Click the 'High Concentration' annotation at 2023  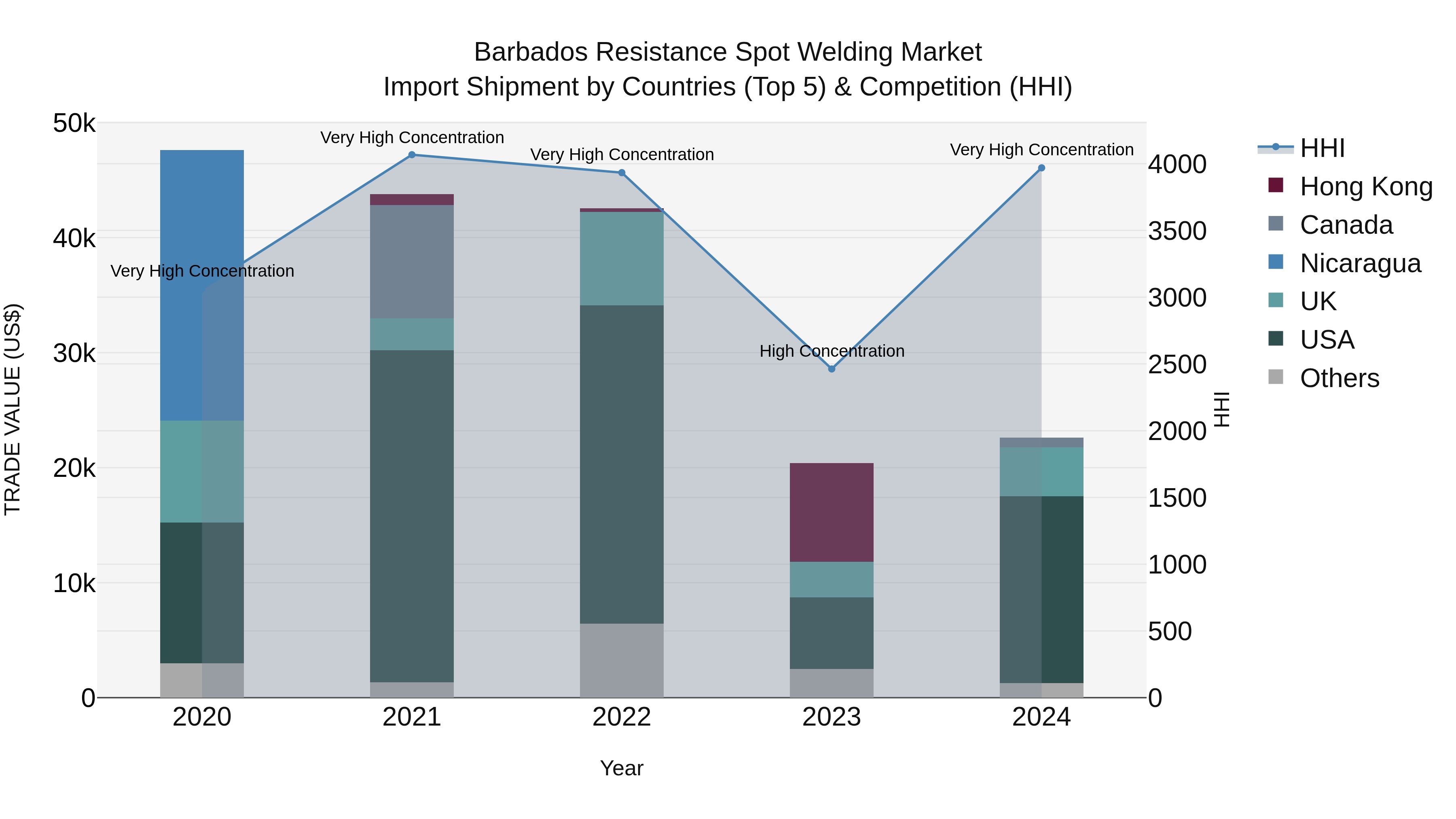[832, 351]
